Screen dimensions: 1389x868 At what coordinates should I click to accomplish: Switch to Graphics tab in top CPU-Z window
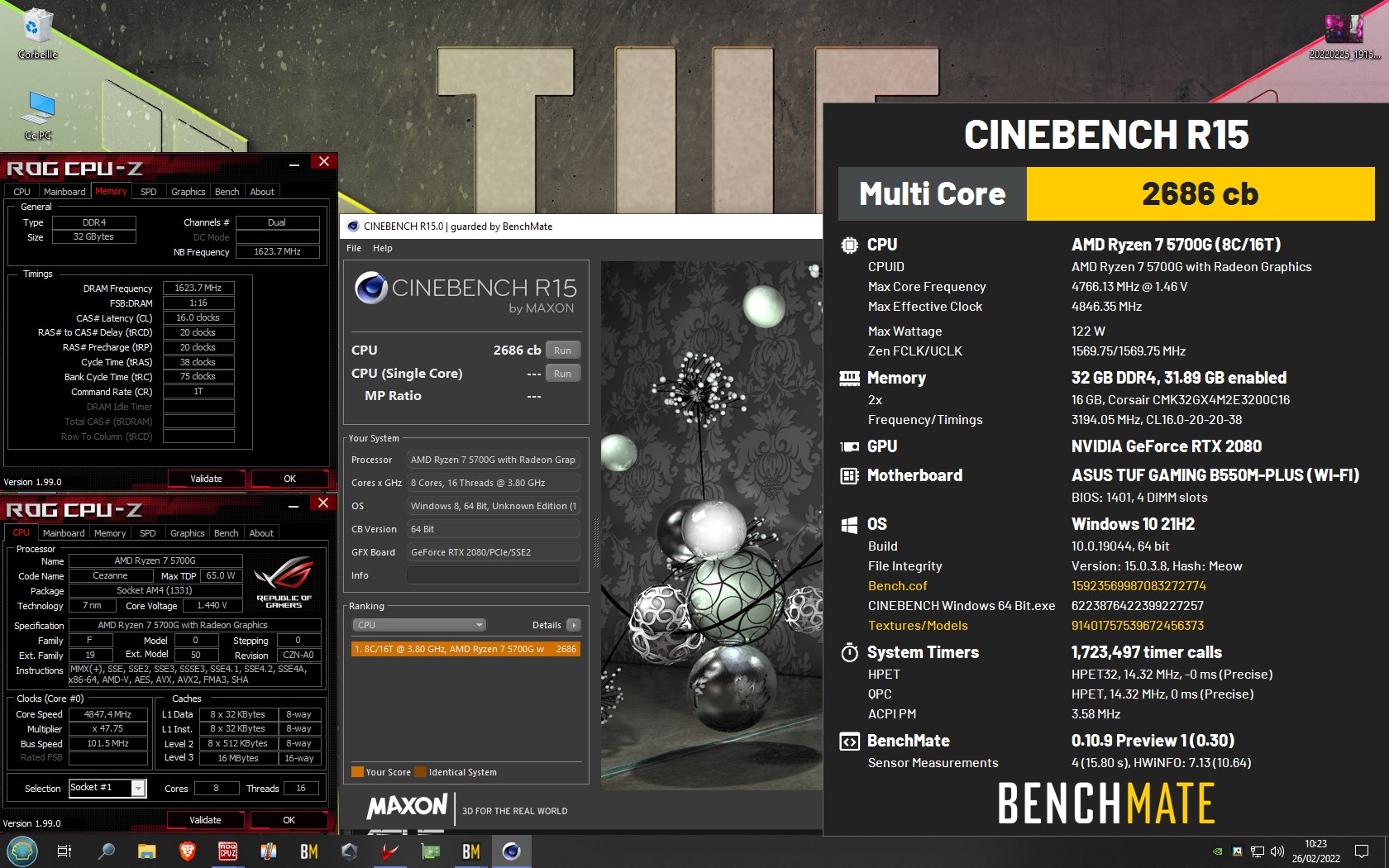point(189,192)
